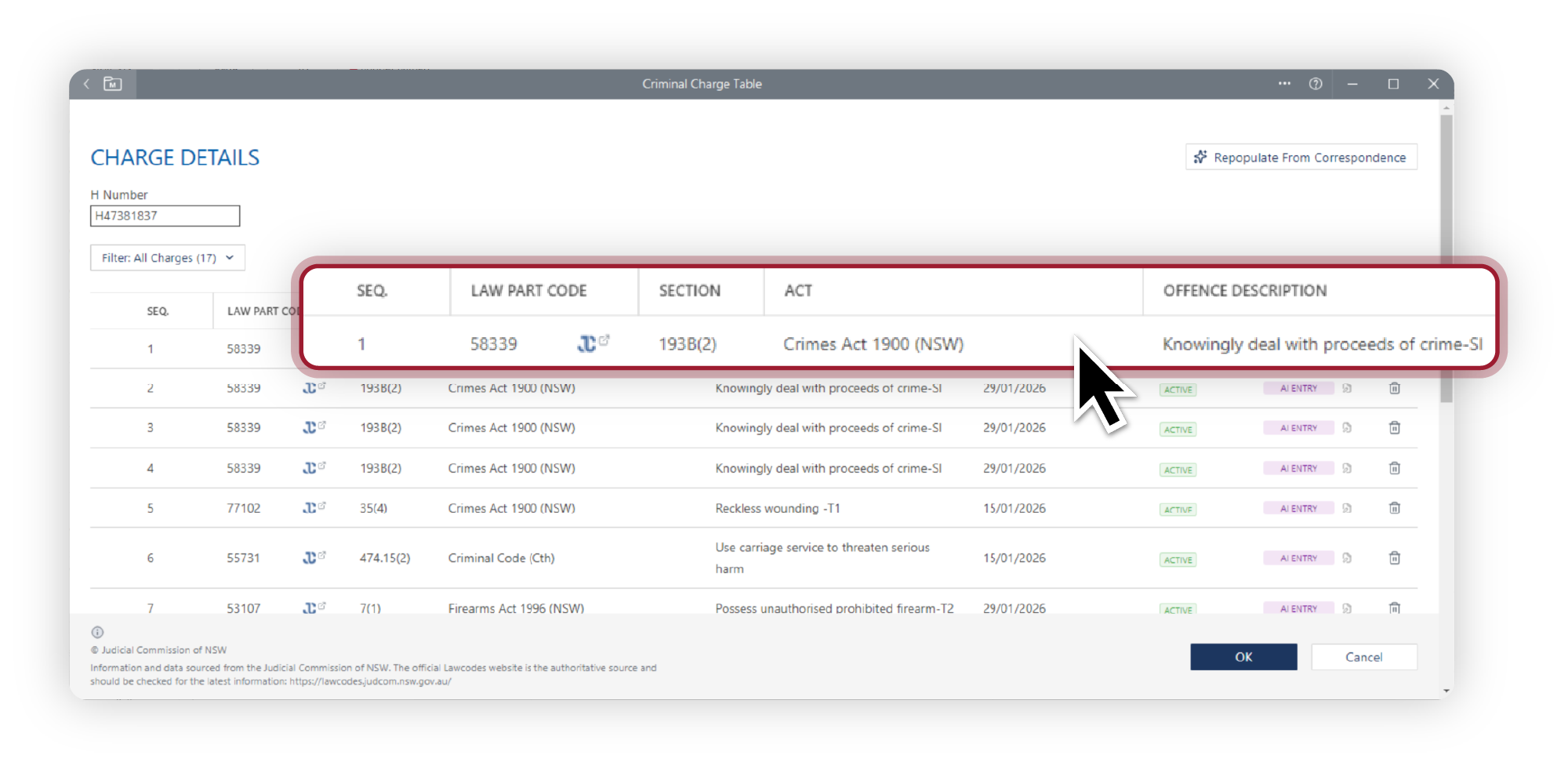Click the 'Criminal Code (Cth)' act cell
This screenshot has height=769, width=1568.
(x=501, y=558)
